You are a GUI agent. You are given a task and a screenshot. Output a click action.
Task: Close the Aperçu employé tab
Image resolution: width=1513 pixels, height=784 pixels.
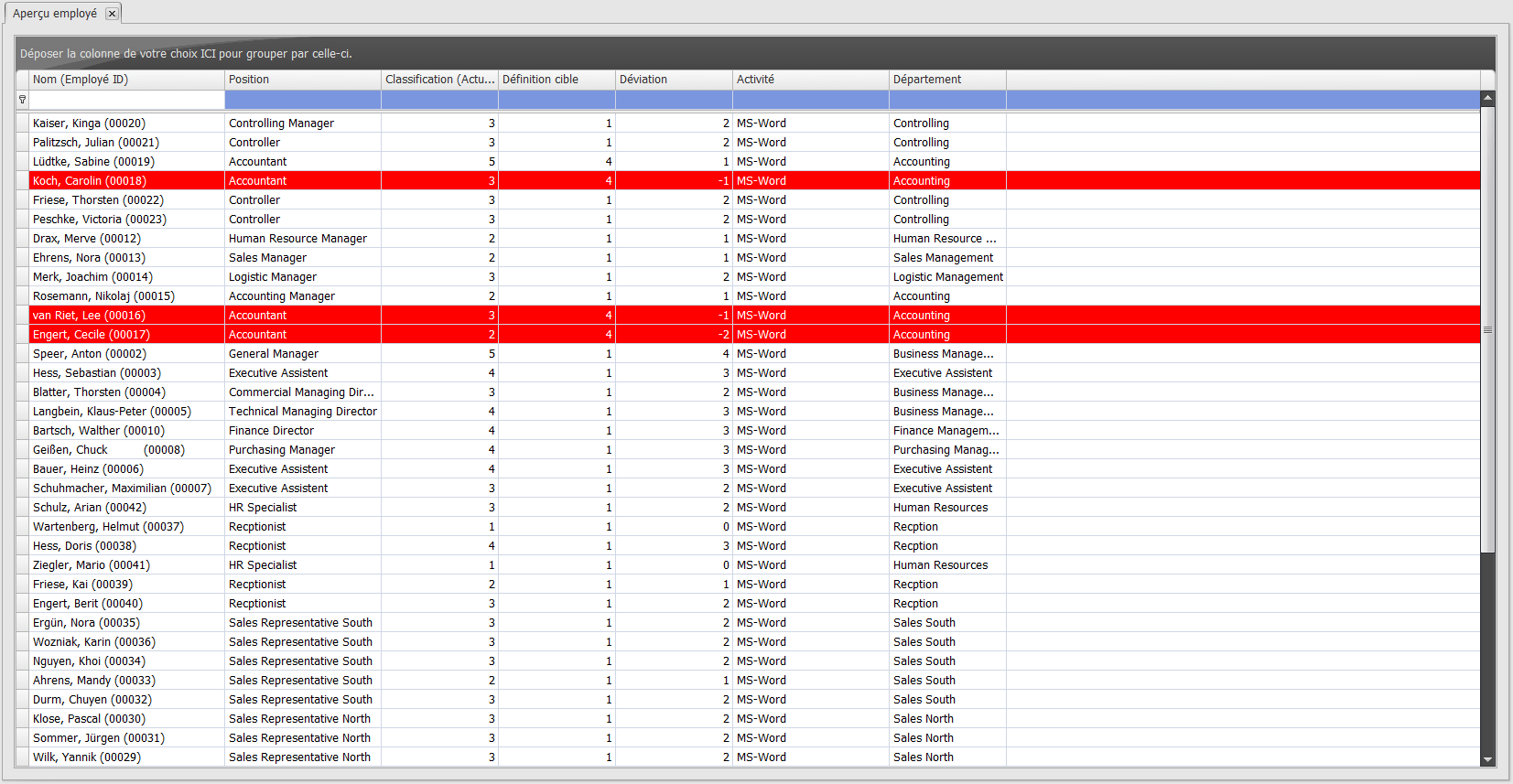[x=112, y=14]
